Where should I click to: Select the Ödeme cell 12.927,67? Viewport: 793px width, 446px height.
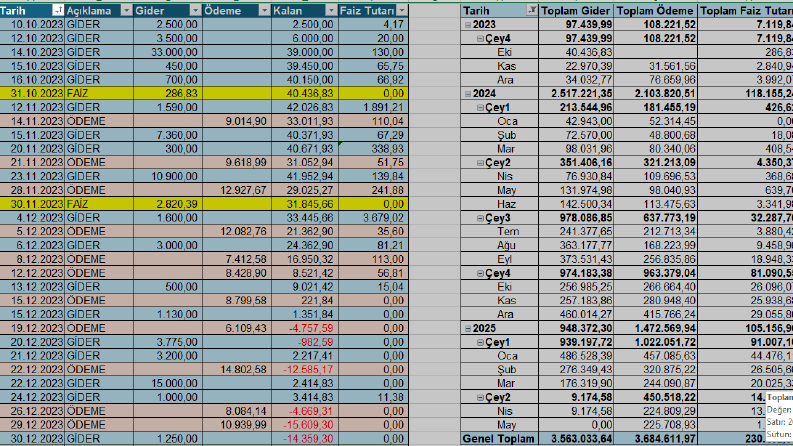237,190
